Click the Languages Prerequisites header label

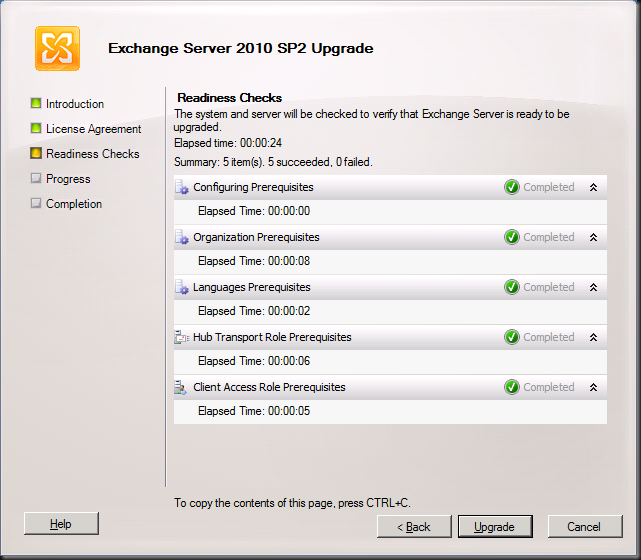click(x=252, y=287)
